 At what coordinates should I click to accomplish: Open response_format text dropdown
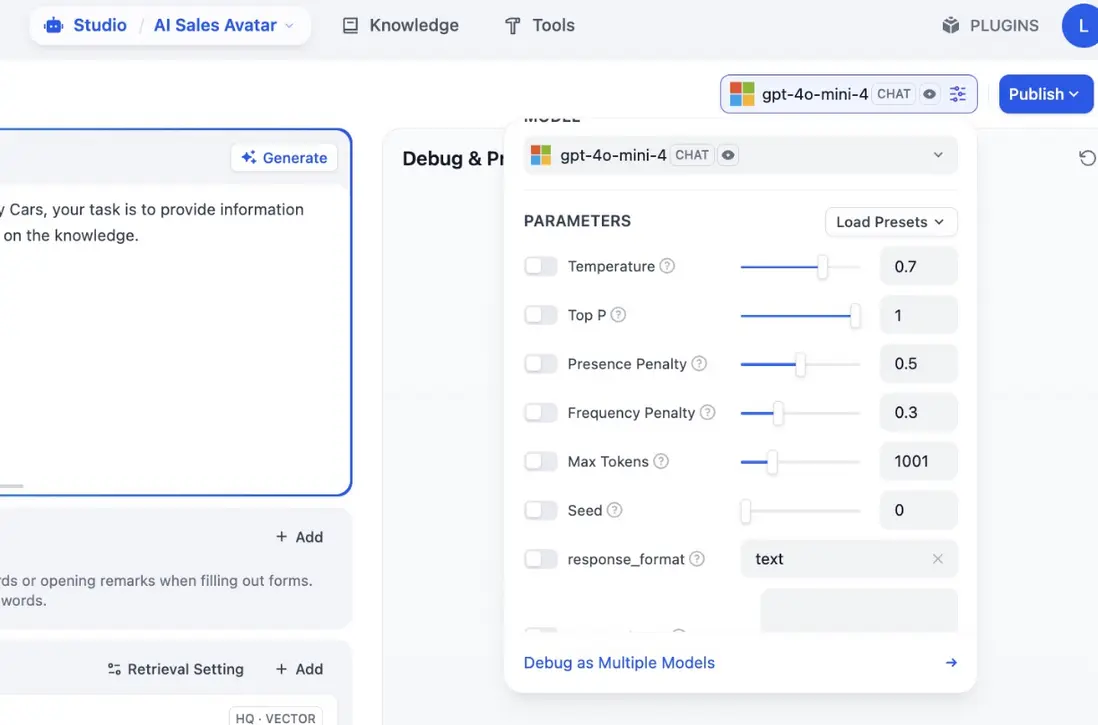849,559
